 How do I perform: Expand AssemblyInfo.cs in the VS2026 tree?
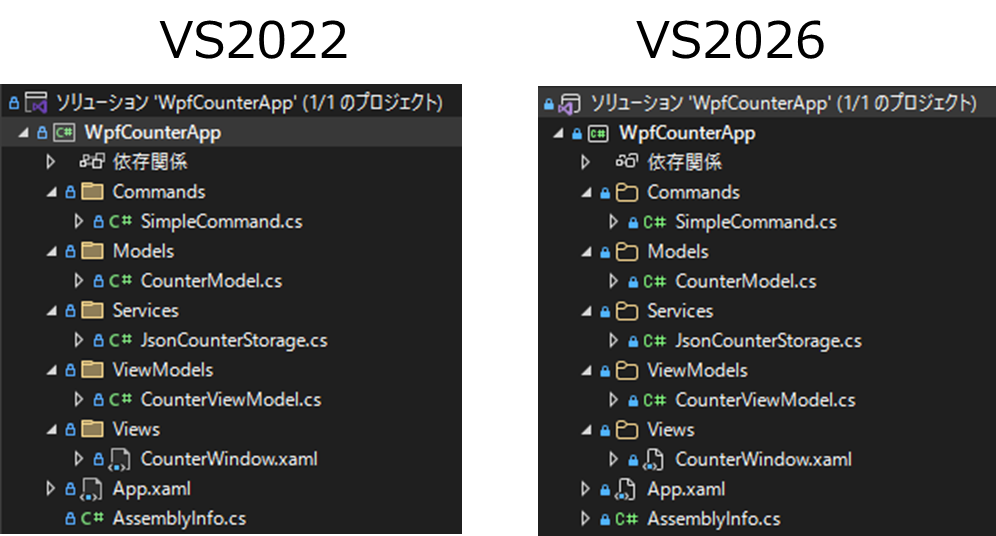pyautogui.click(x=585, y=519)
